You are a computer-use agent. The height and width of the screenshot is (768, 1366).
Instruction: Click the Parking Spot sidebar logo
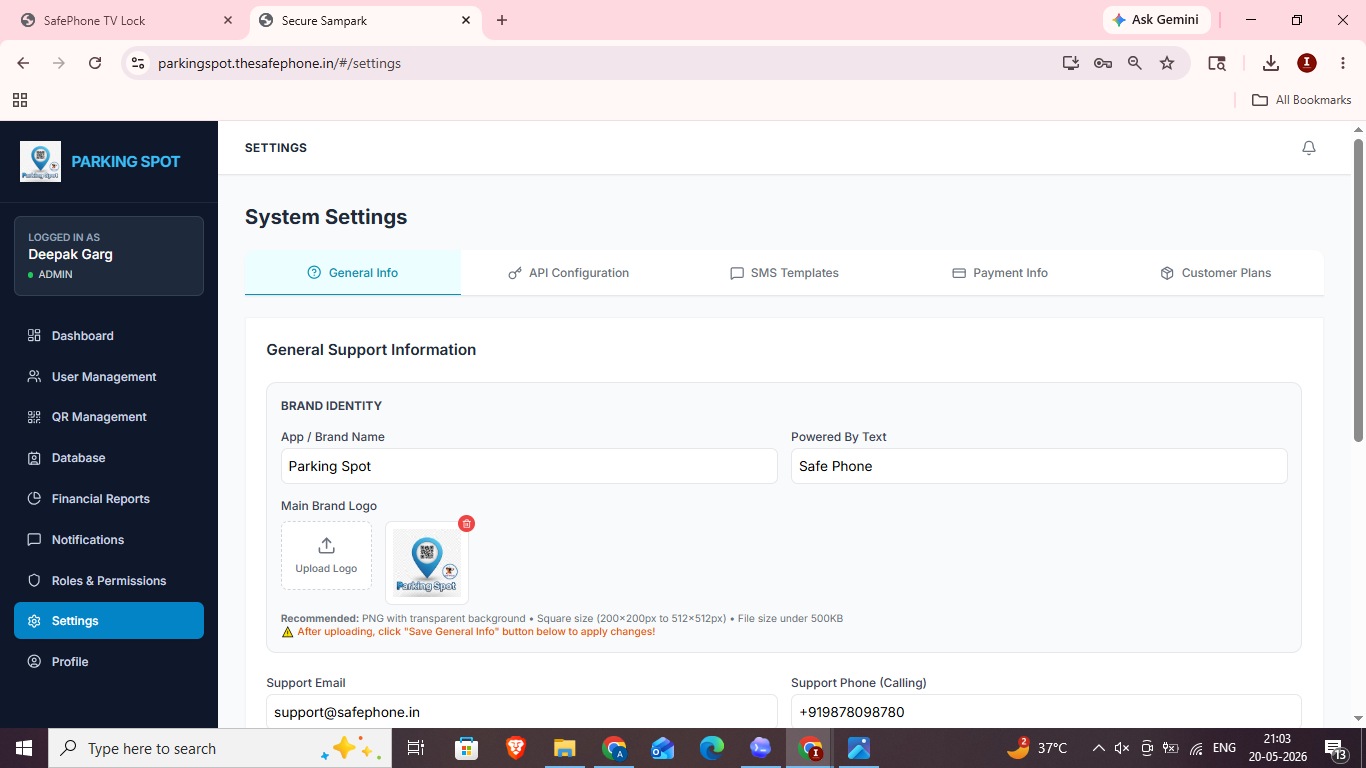click(40, 161)
